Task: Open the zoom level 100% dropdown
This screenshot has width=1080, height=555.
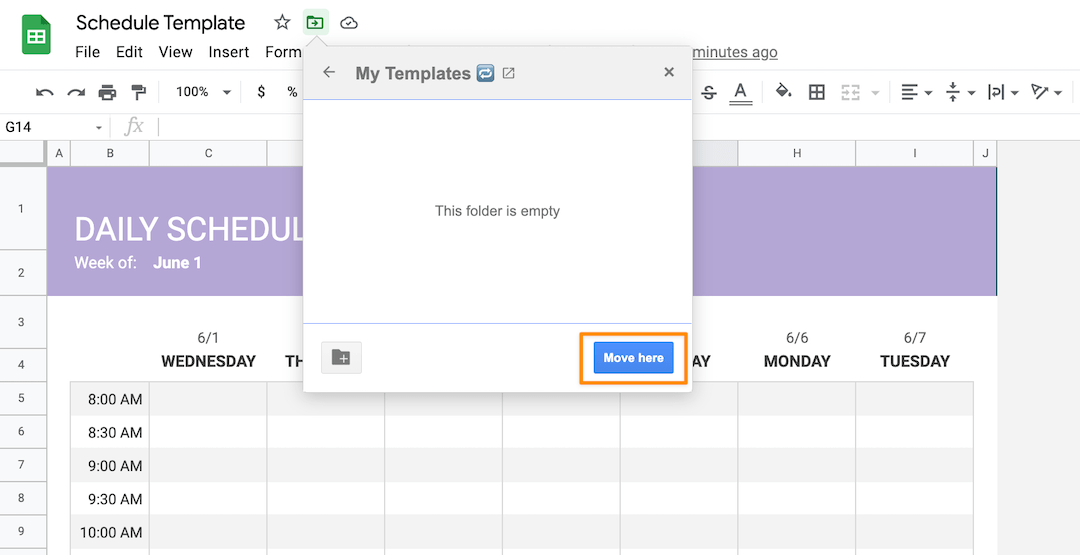Action: tap(203, 92)
